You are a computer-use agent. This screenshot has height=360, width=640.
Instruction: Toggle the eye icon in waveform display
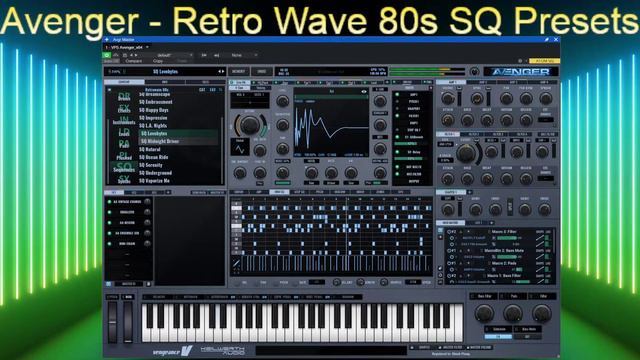(364, 92)
